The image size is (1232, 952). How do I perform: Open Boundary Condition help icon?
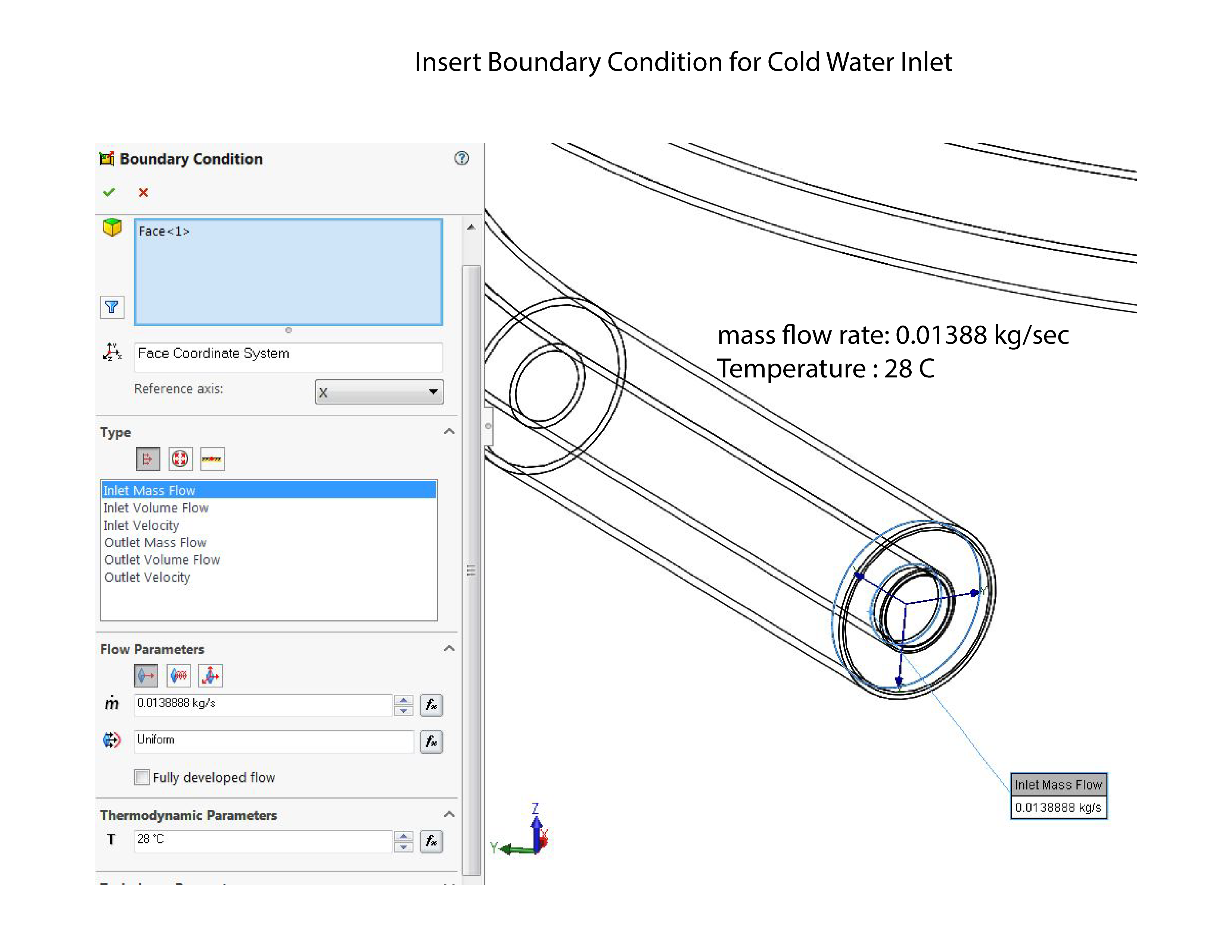pos(461,158)
